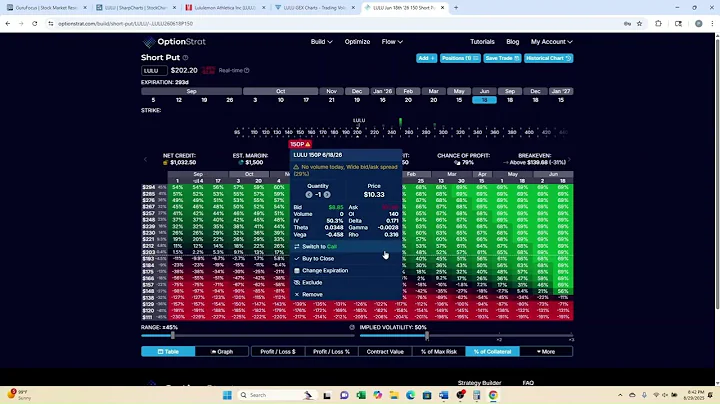720x404 pixels.
Task: Switch to Graph view
Action: coord(222,352)
